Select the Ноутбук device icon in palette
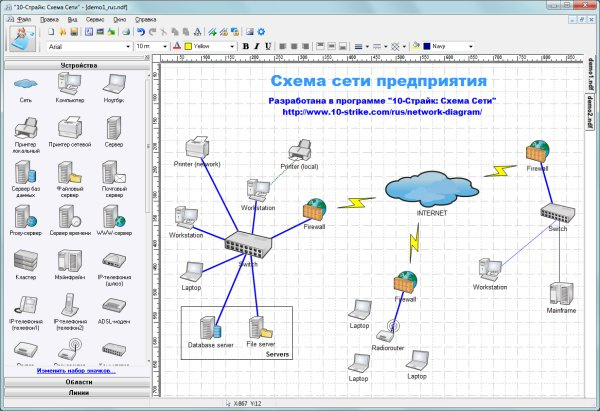 115,90
